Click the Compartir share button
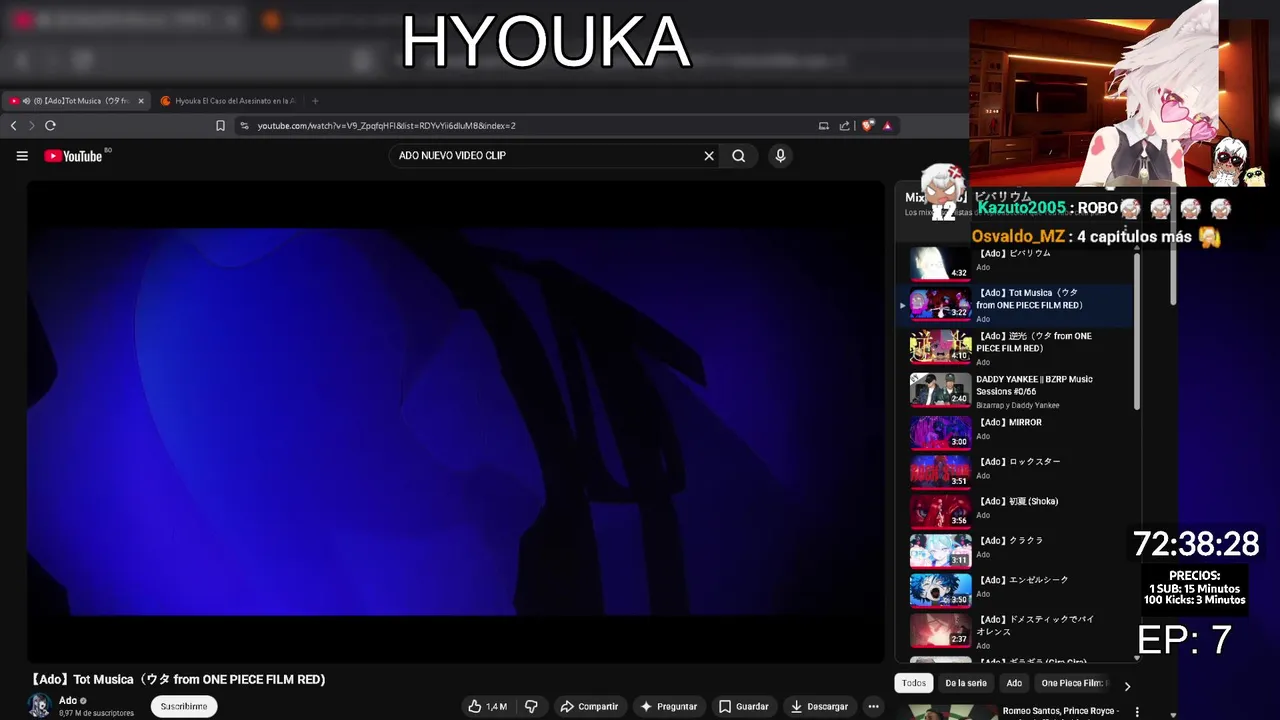Viewport: 1280px width, 720px height. pyautogui.click(x=589, y=706)
